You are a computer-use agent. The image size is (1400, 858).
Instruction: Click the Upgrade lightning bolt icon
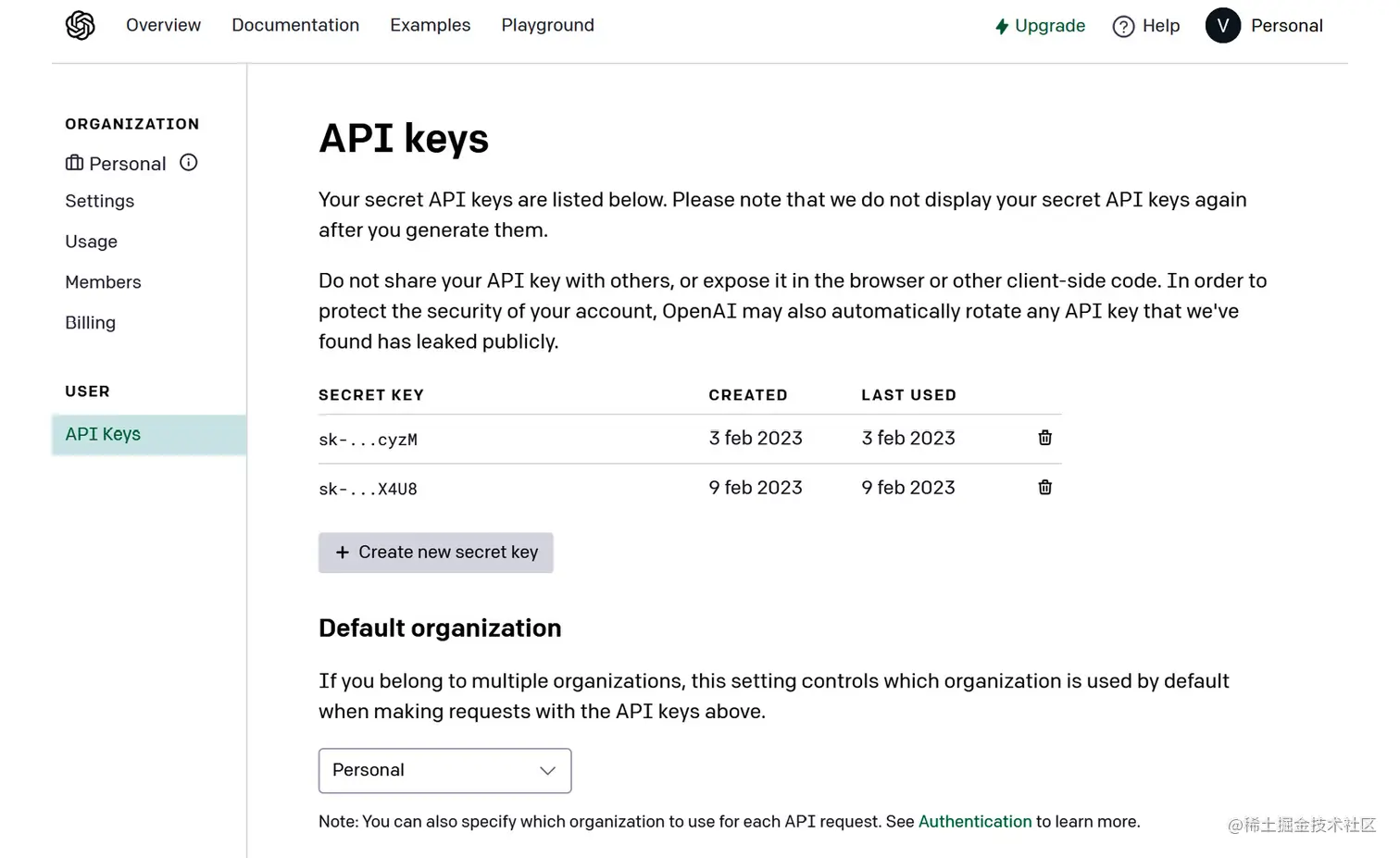pos(1002,26)
